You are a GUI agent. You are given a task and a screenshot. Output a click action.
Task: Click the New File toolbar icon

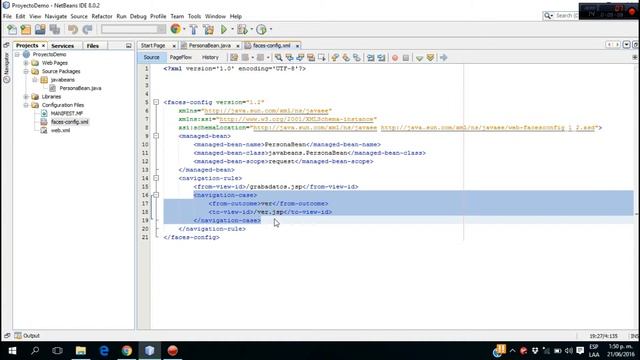(x=12, y=29)
